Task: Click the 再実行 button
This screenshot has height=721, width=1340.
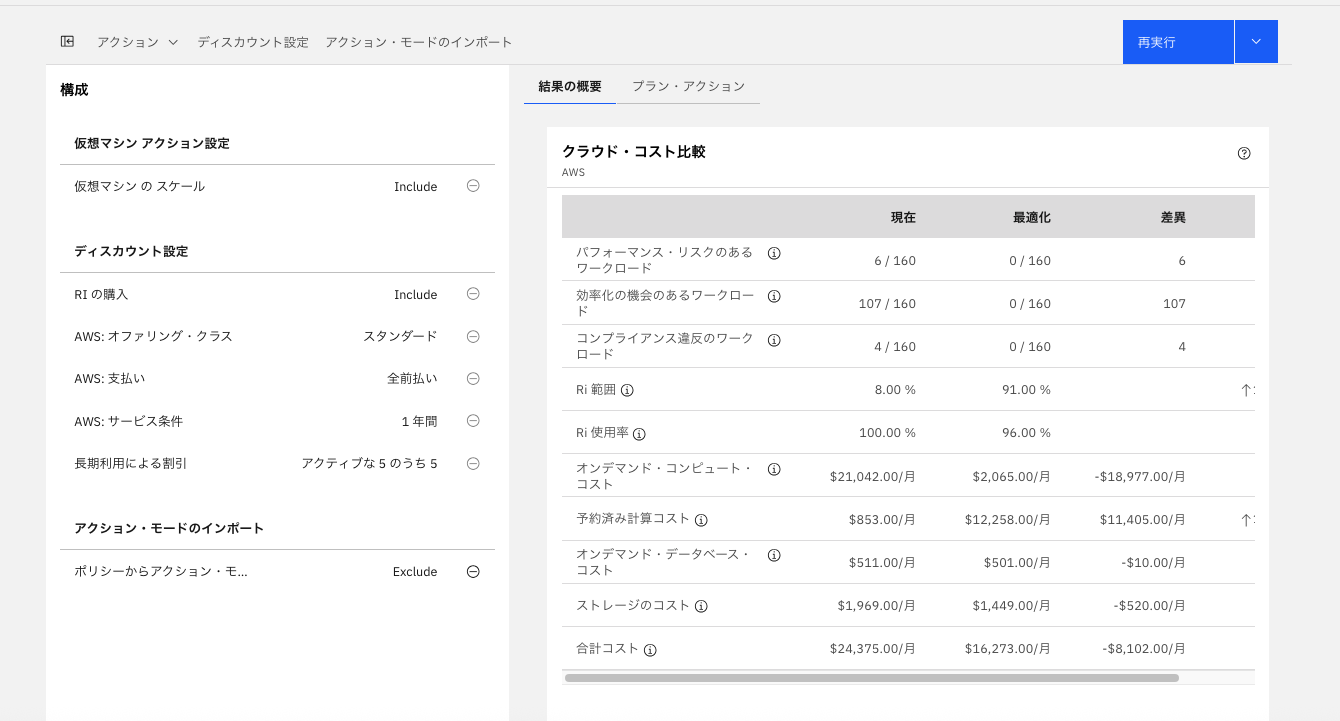Action: tap(1177, 42)
